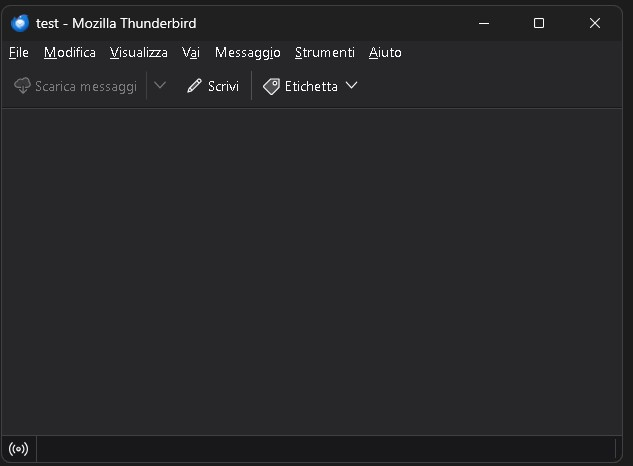Click the Thunderbird logo in the title bar

click(x=20, y=23)
